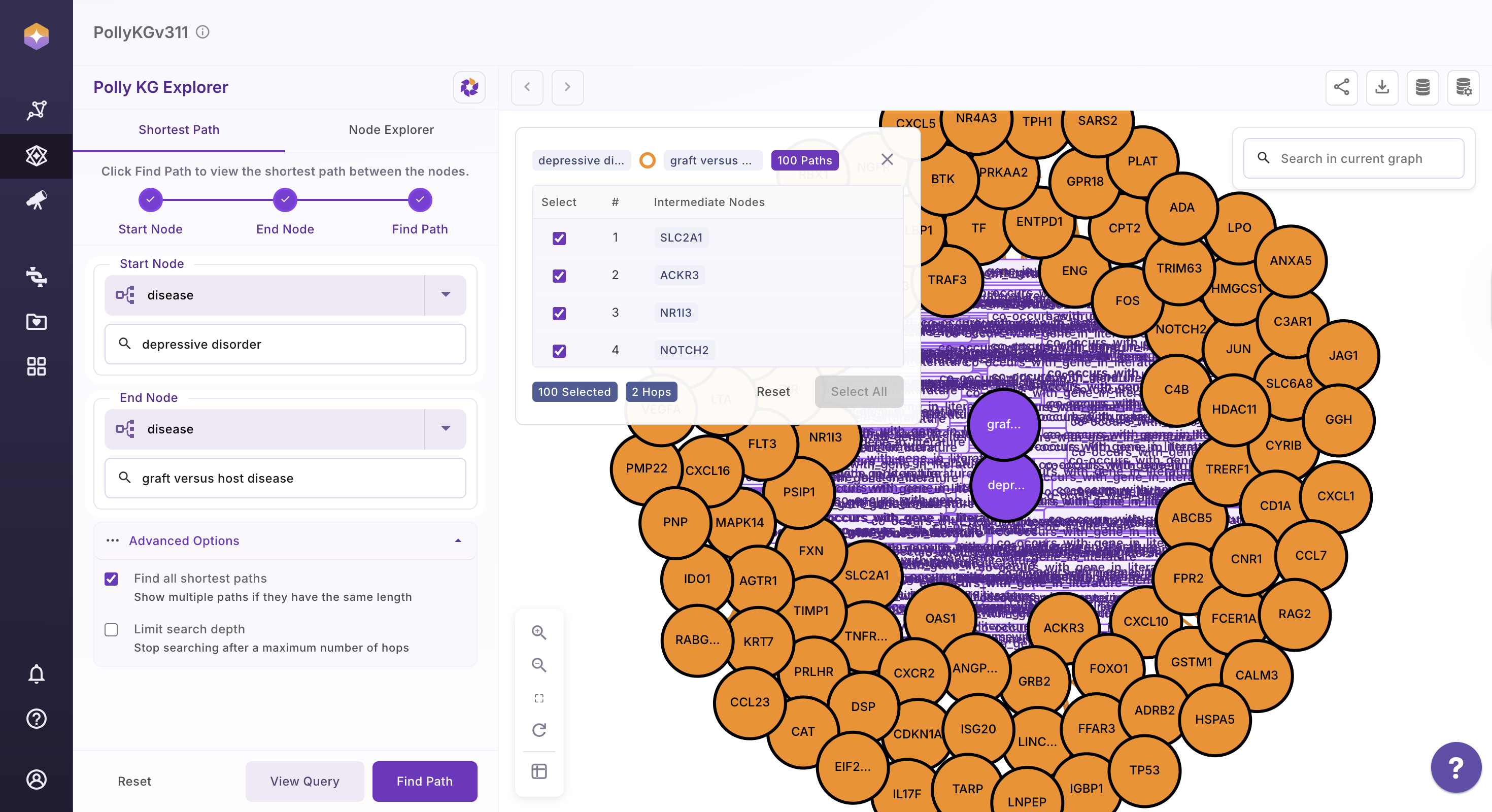The image size is (1492, 812).
Task: Disable Find all shortest paths
Action: pyautogui.click(x=111, y=579)
